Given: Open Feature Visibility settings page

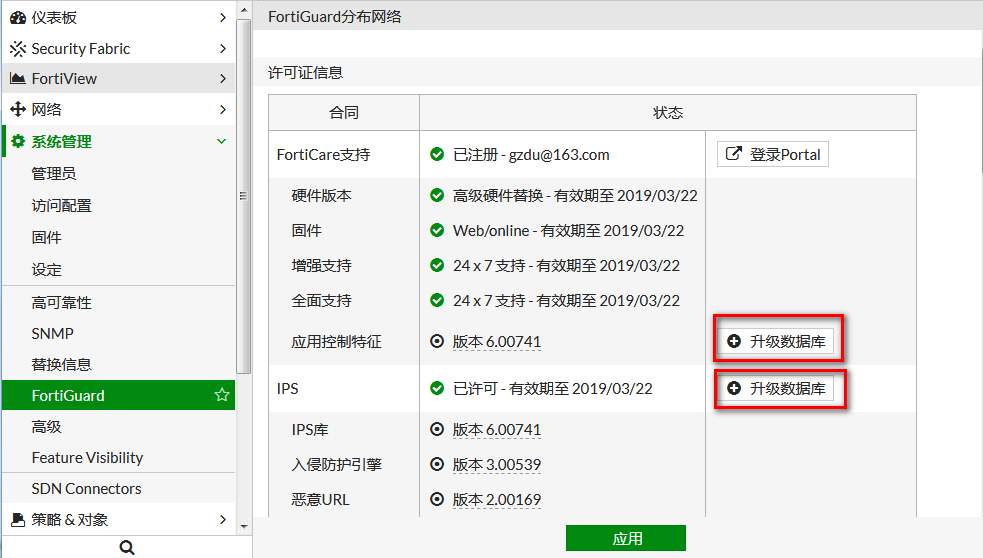Looking at the screenshot, I should 87,457.
